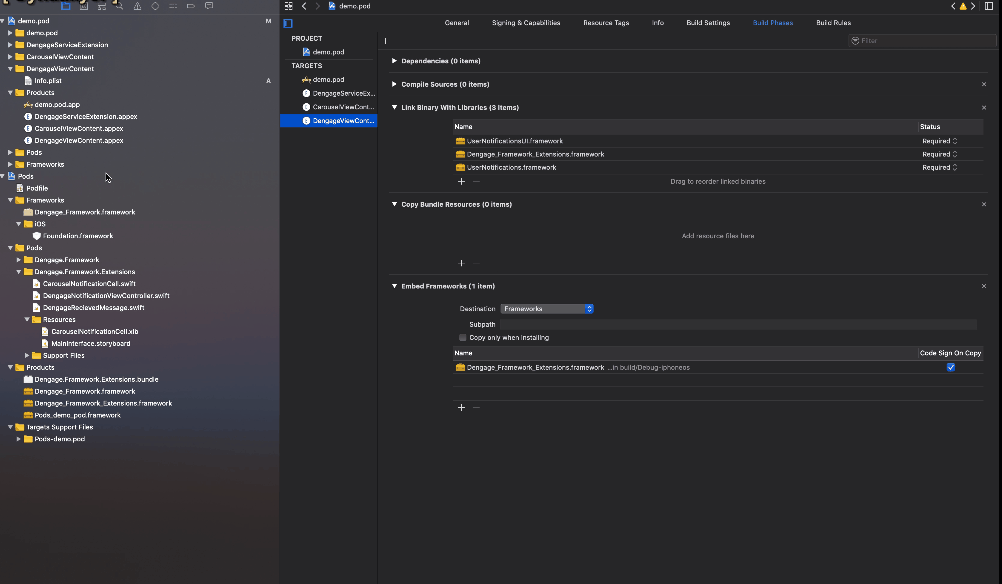Toggle the editor split-pane layout icon

point(989,6)
